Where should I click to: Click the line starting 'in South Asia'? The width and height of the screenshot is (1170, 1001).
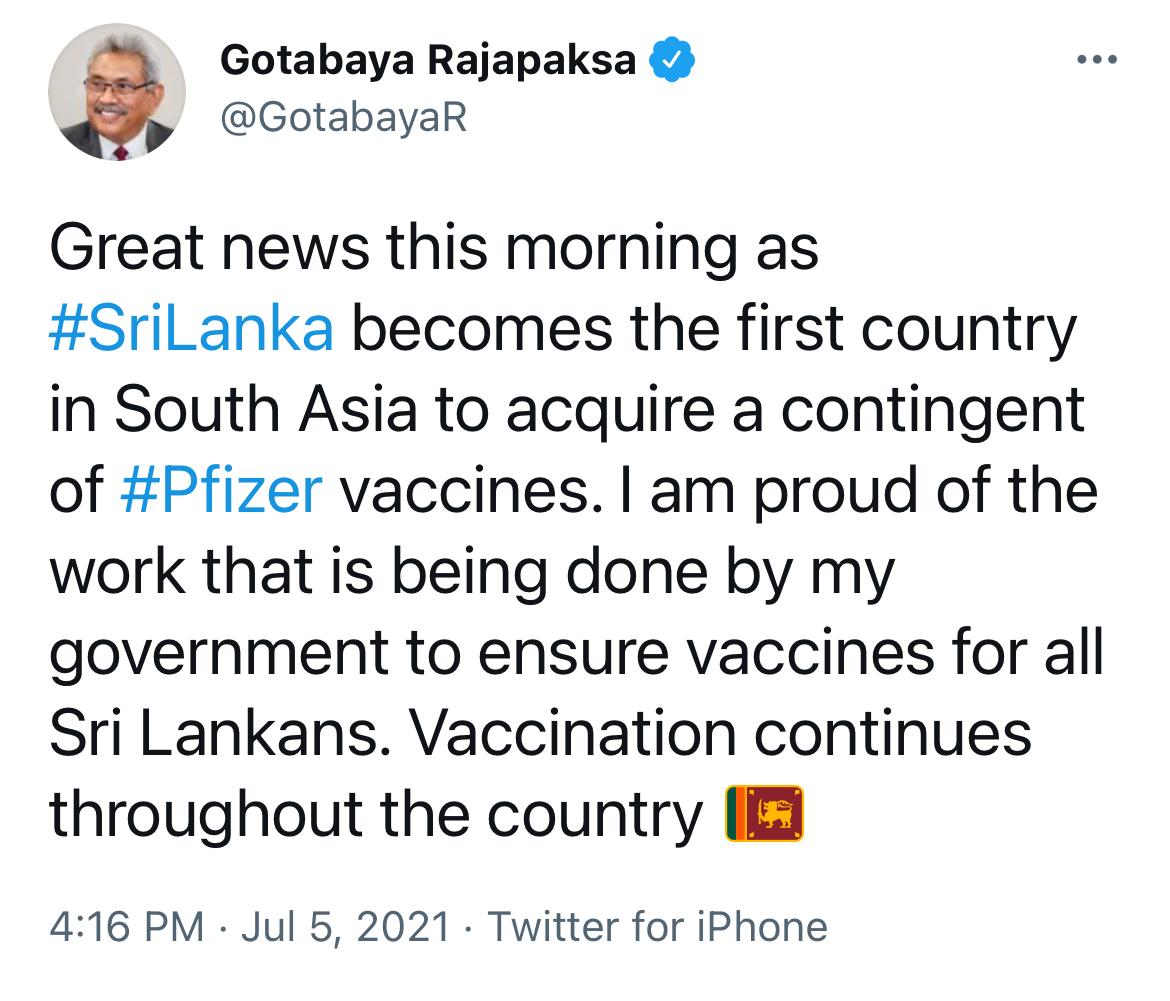(566, 410)
